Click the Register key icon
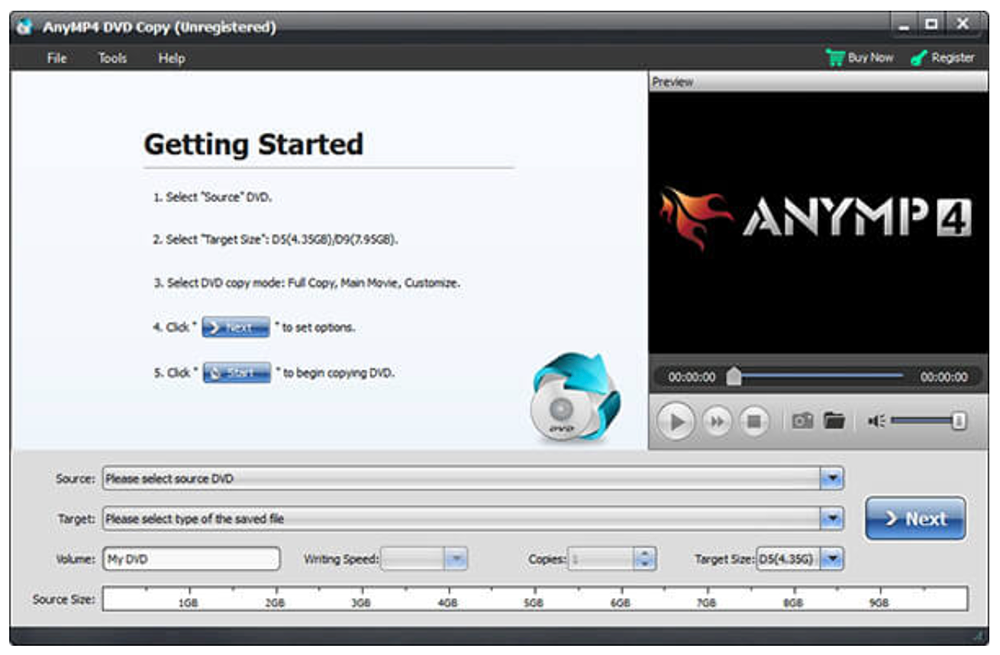 [919, 58]
